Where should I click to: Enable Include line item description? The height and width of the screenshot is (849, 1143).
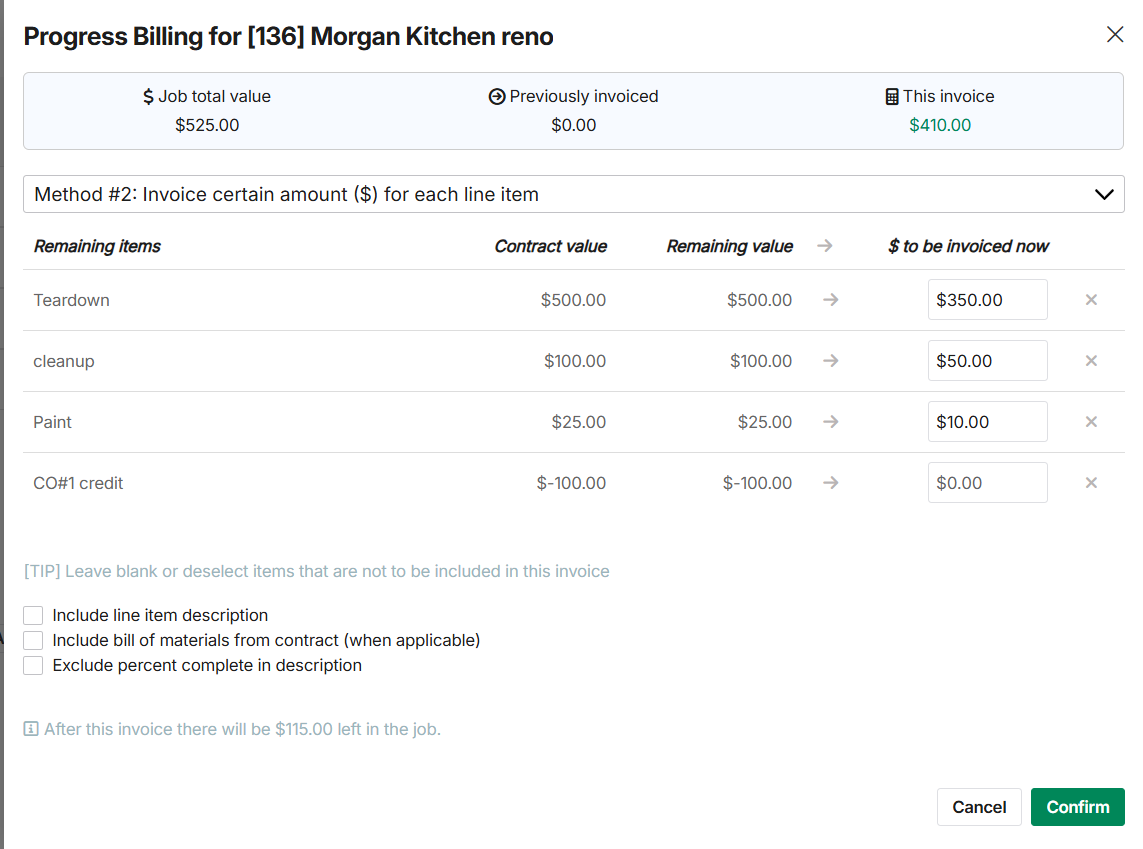tap(33, 615)
